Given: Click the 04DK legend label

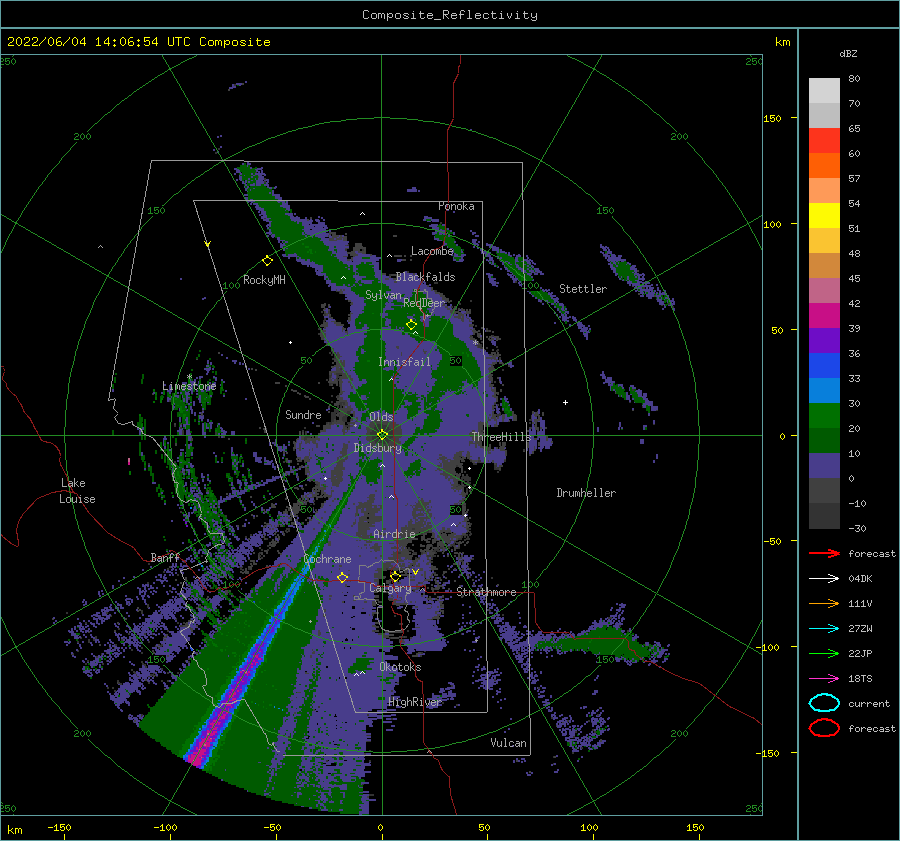Looking at the screenshot, I should tap(860, 579).
